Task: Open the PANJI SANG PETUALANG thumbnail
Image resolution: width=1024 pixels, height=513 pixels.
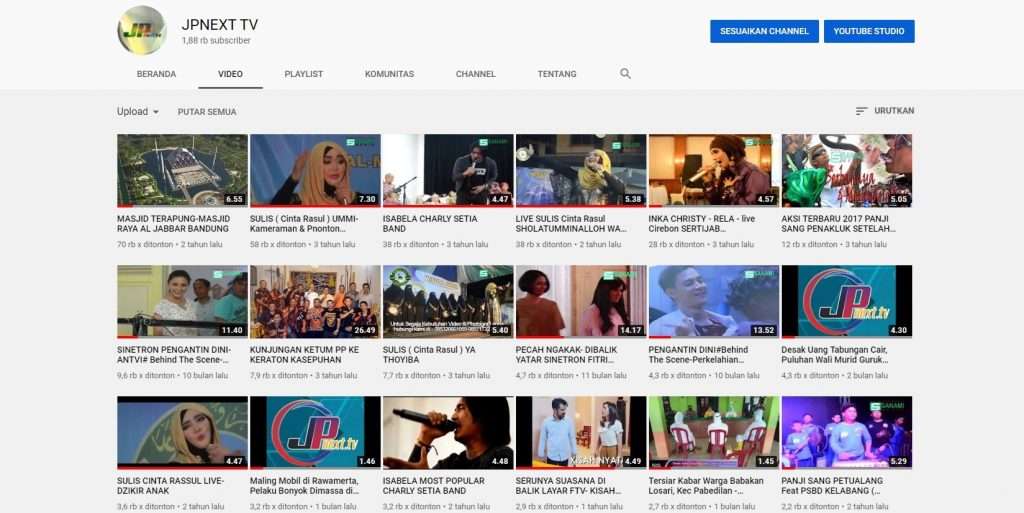Action: tap(846, 433)
